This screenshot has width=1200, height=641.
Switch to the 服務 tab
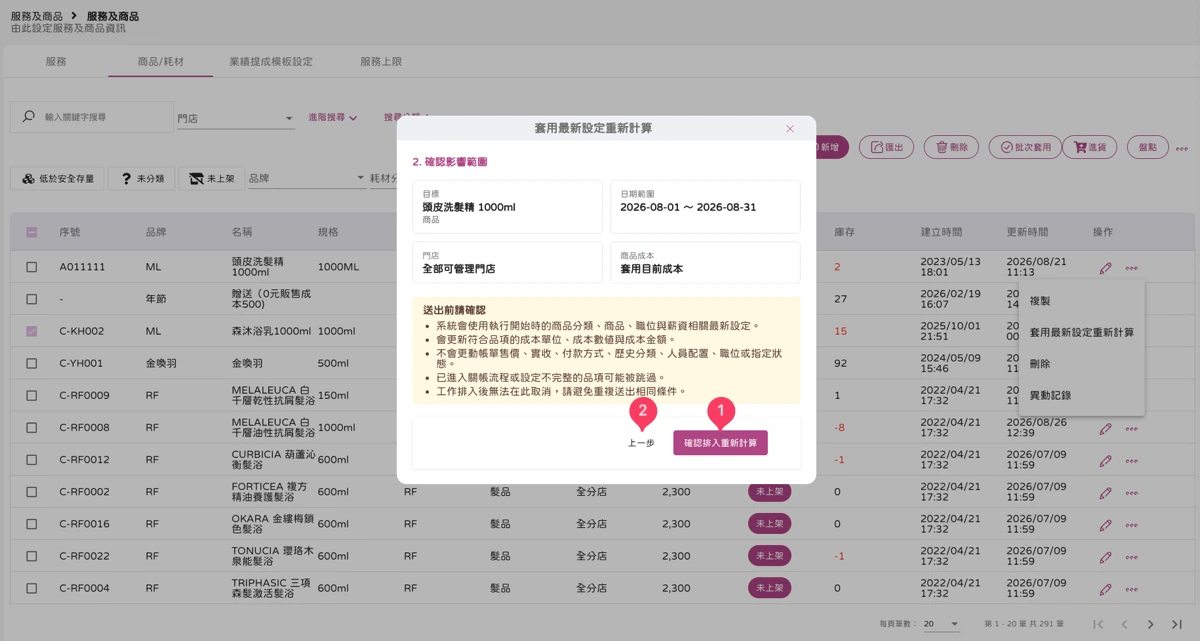point(56,61)
